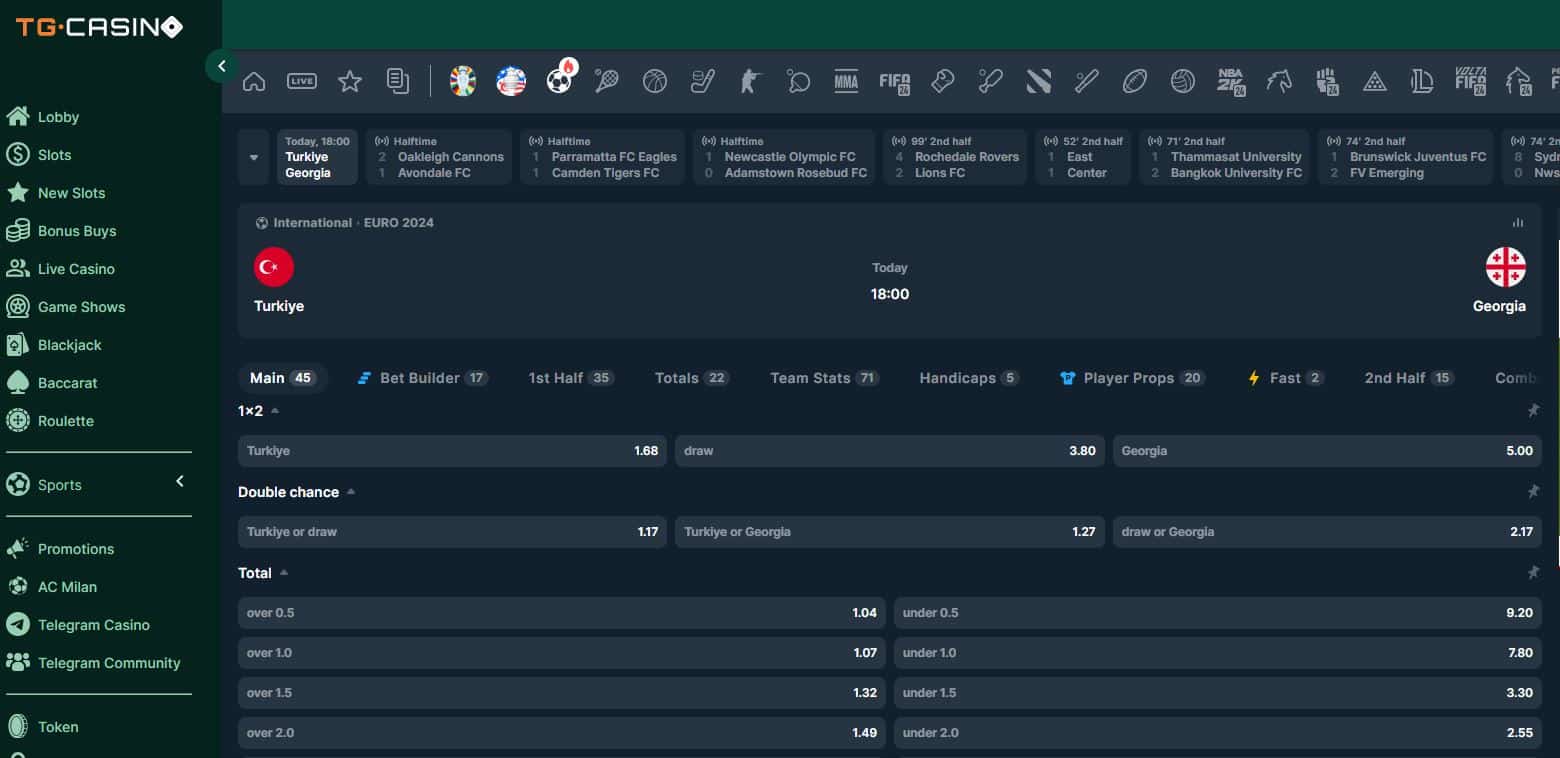Select the ice hockey sport icon
Image resolution: width=1560 pixels, height=758 pixels.
pos(703,81)
